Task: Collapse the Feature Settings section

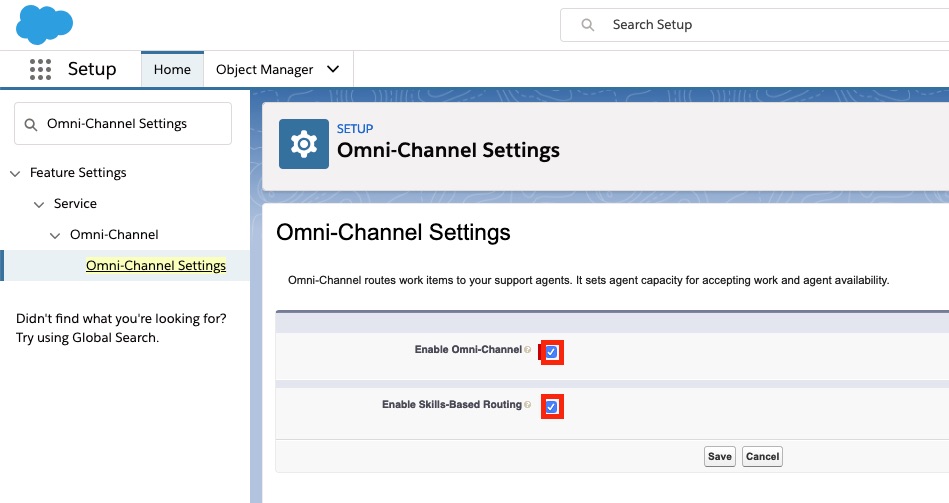Action: (x=15, y=174)
